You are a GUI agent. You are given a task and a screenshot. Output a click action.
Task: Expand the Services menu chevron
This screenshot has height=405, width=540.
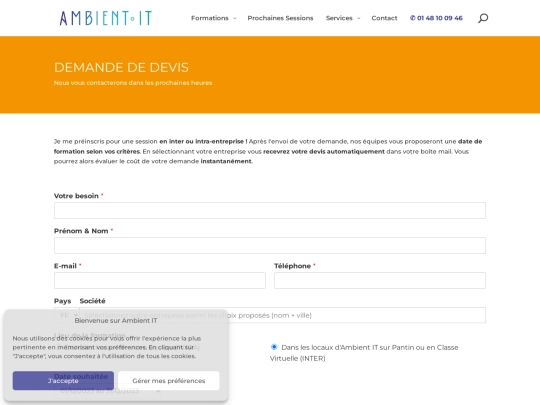(359, 18)
